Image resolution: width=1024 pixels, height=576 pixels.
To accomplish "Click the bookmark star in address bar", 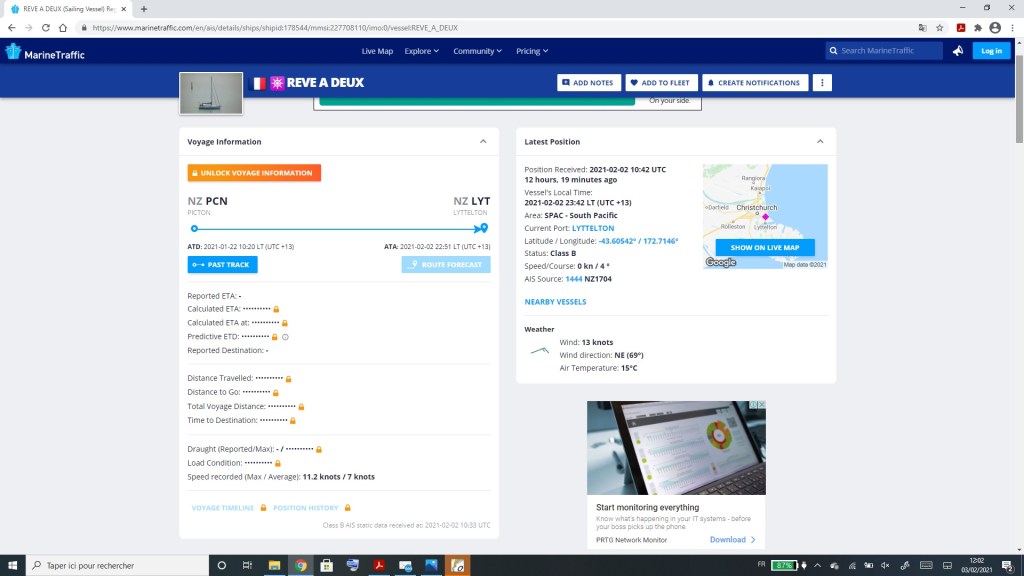I will click(x=939, y=28).
